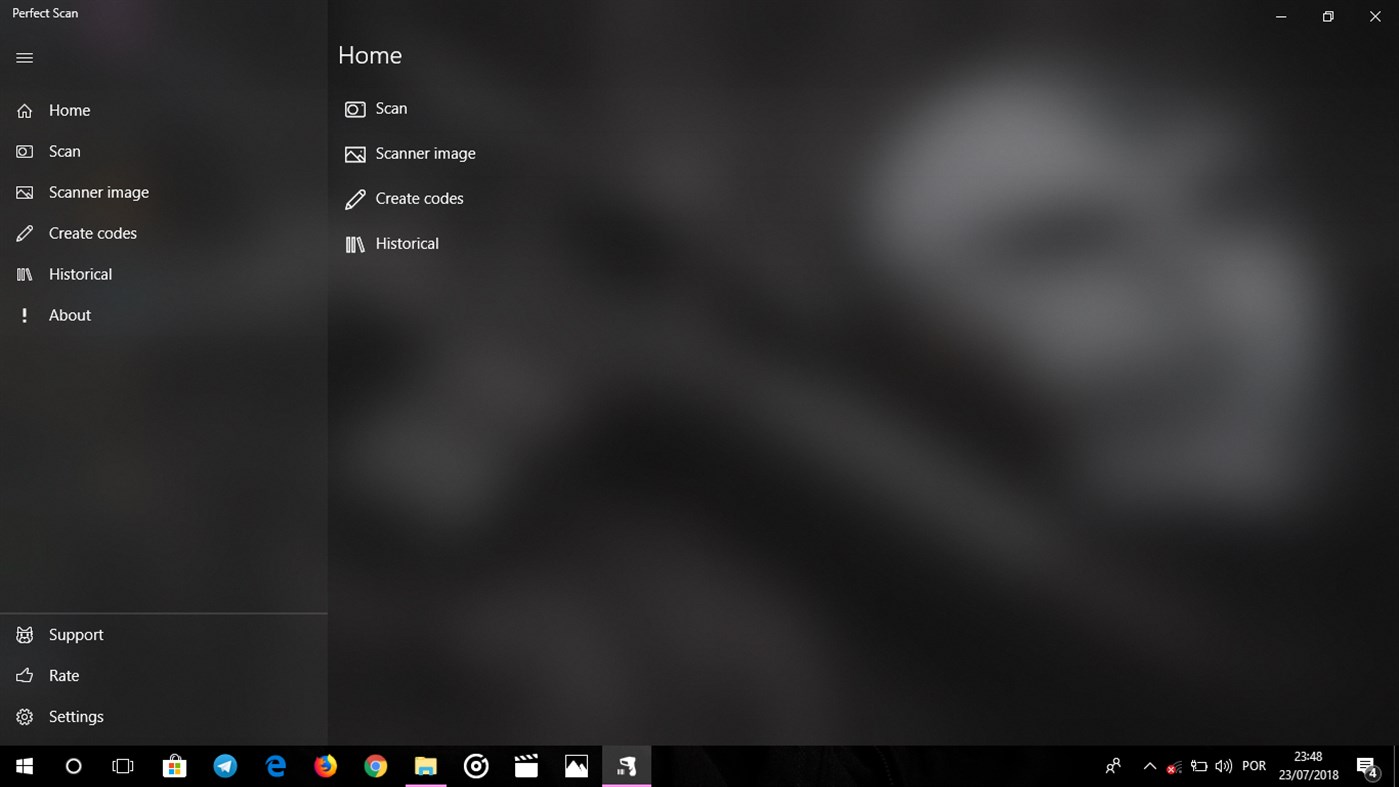Click the camera icon beside Home page Scan
Image resolution: width=1399 pixels, height=787 pixels.
[x=355, y=109]
